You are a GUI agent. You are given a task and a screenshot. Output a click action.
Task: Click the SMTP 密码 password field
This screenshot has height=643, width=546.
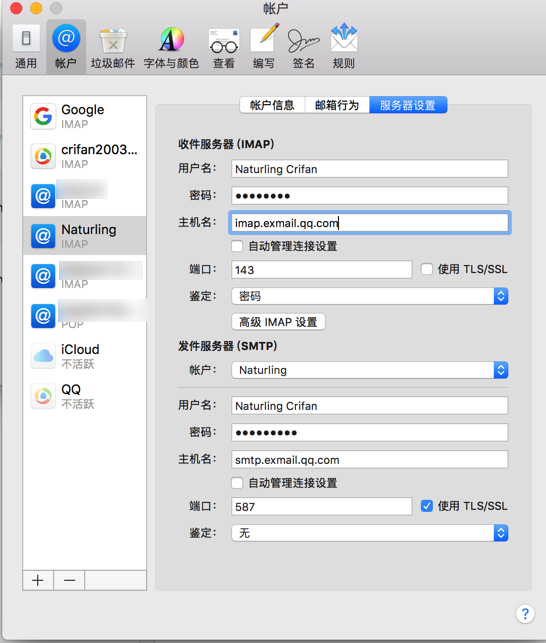(x=370, y=433)
